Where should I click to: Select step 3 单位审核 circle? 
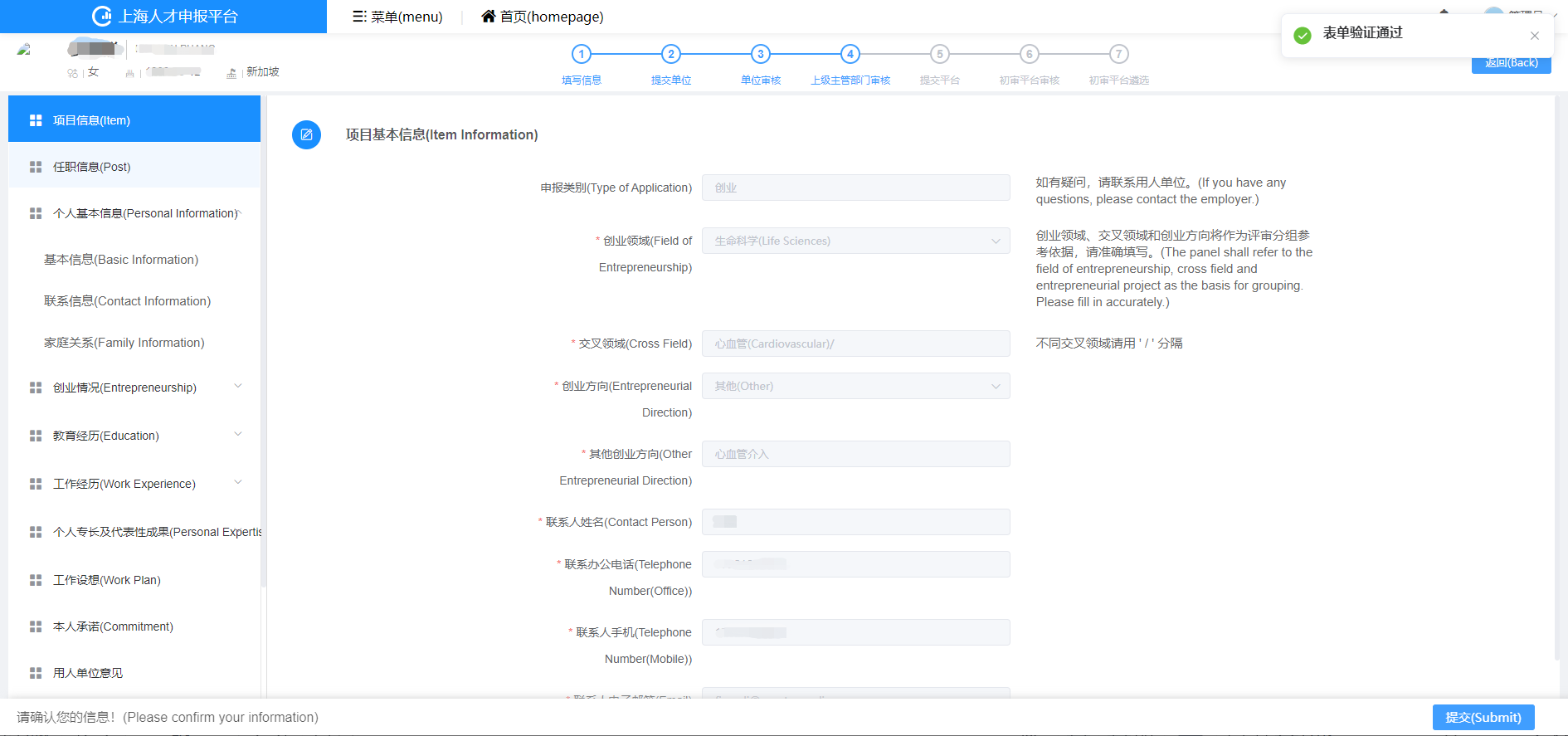coord(761,54)
